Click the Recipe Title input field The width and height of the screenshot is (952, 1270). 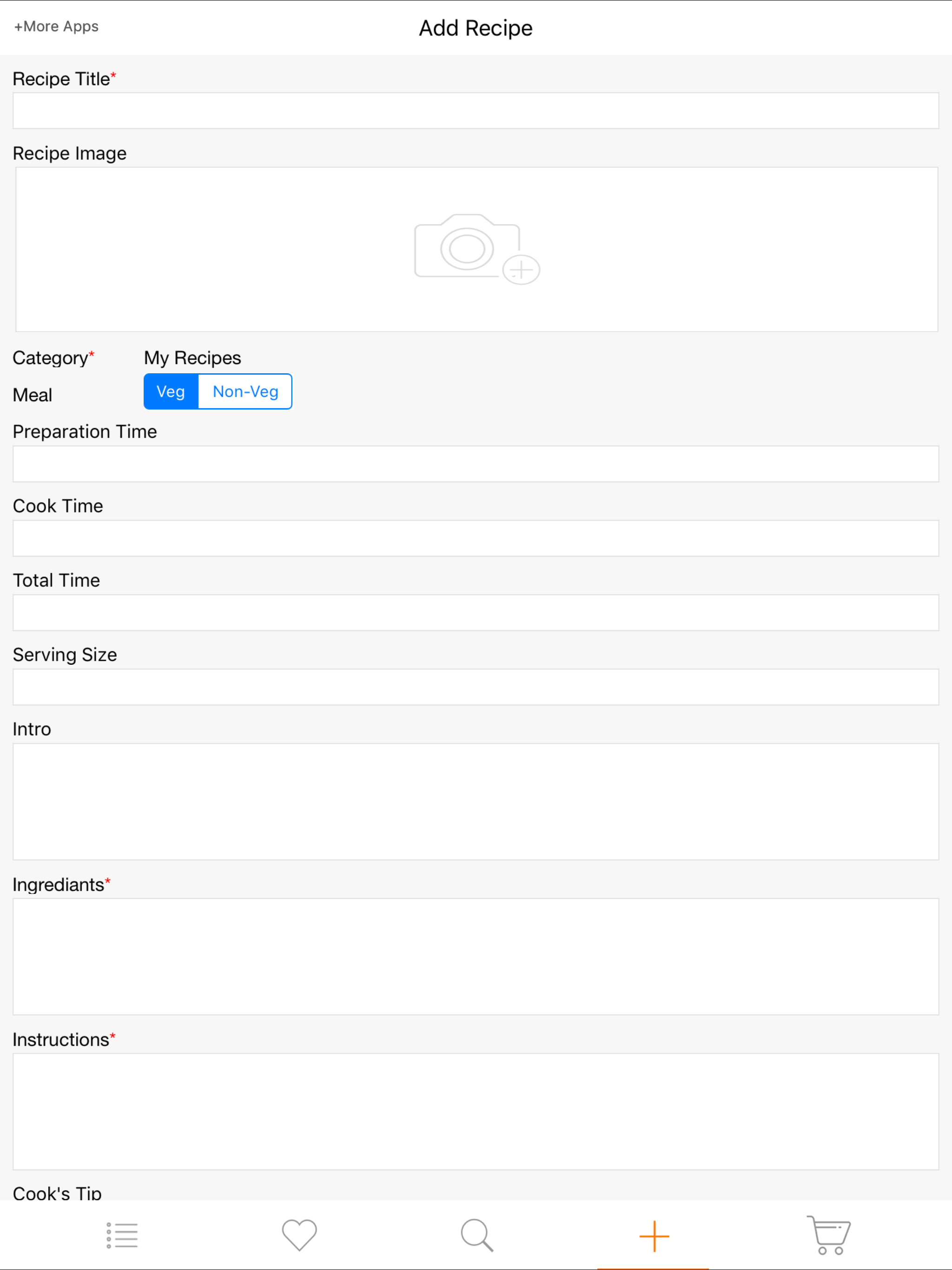(476, 111)
